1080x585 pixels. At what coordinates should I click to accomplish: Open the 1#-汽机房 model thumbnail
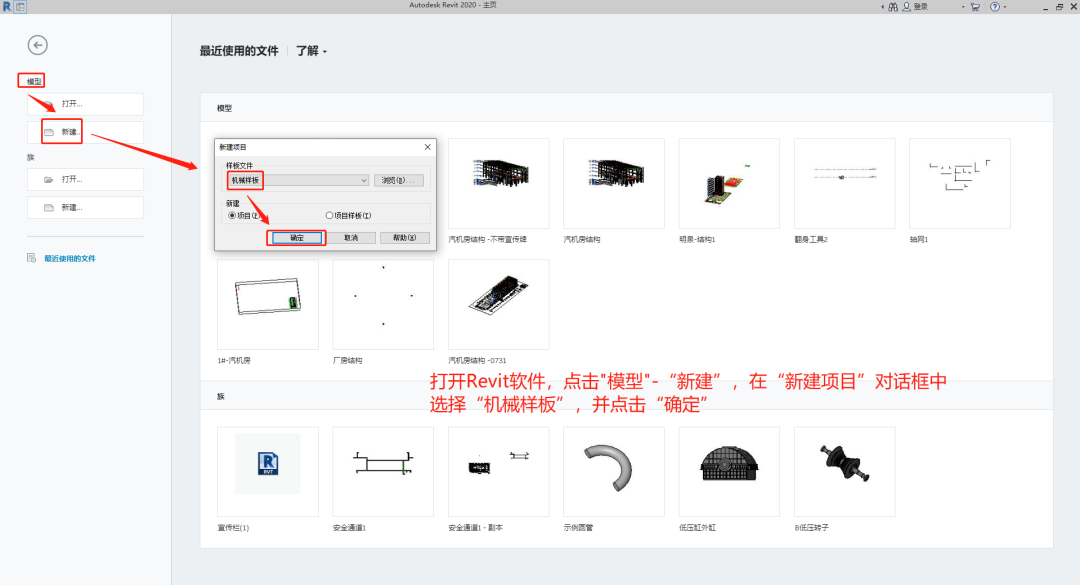268,305
